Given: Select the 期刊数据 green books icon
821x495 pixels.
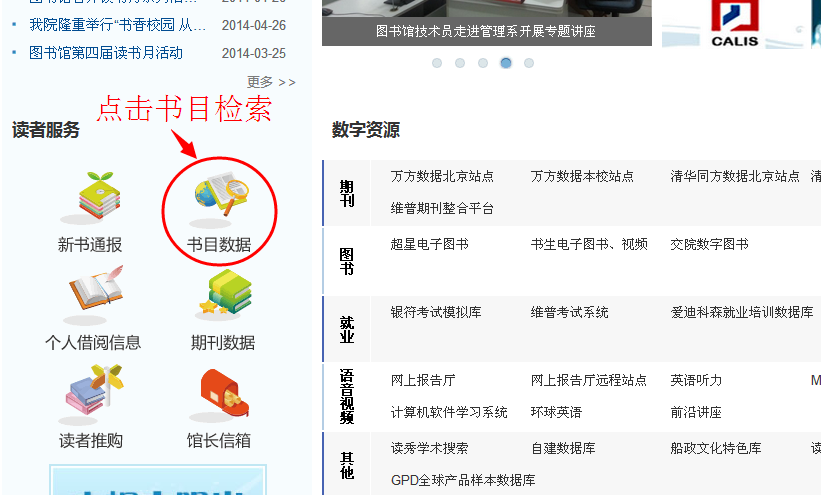Looking at the screenshot, I should click(226, 293).
